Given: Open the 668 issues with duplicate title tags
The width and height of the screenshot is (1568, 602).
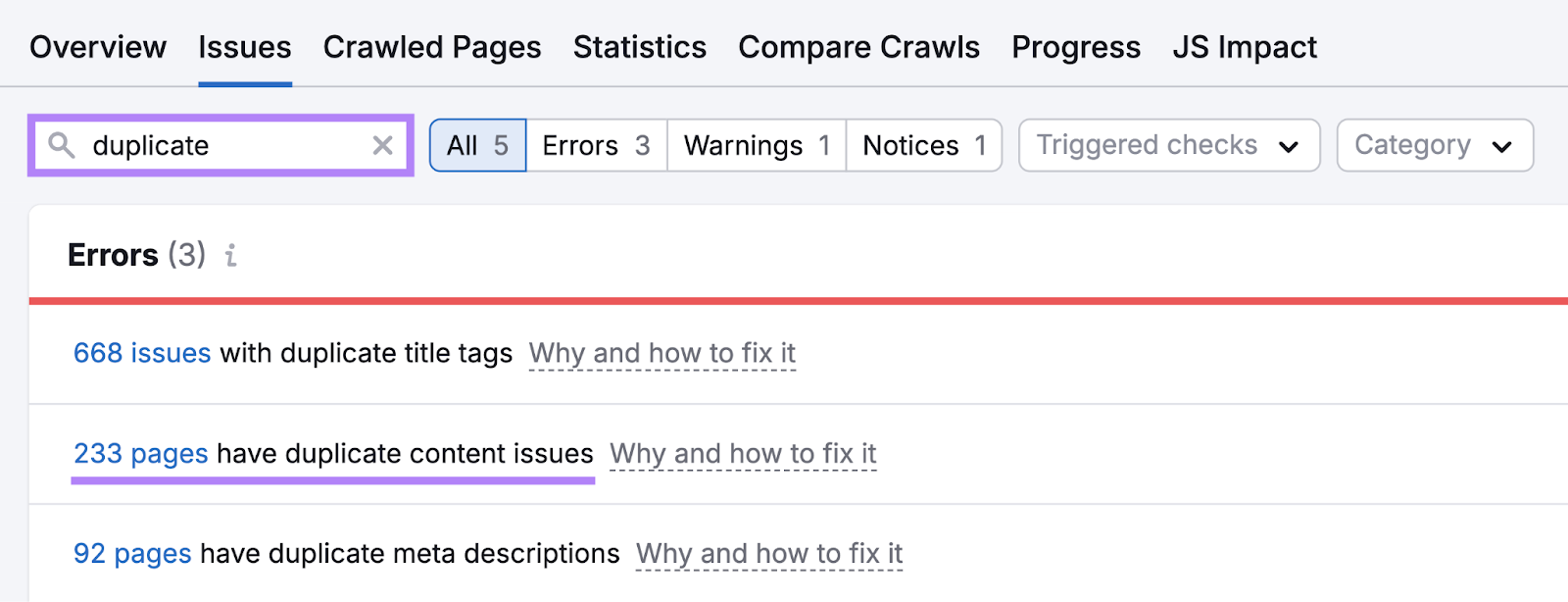Looking at the screenshot, I should [x=141, y=354].
